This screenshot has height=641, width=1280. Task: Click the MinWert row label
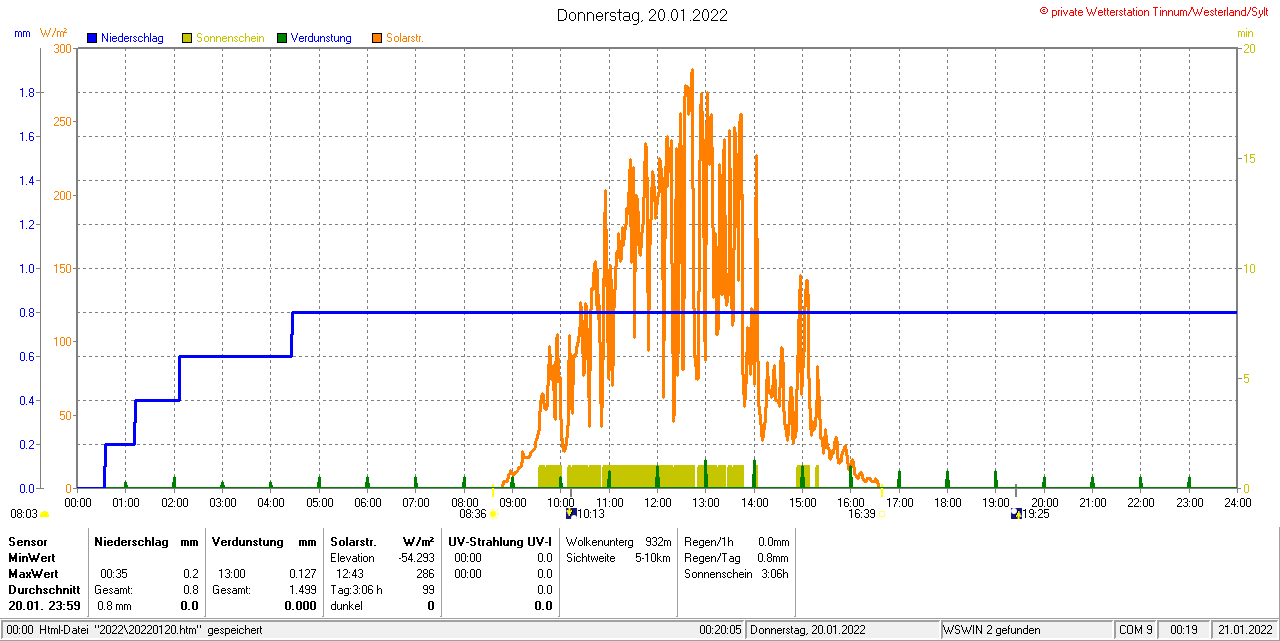(31, 557)
